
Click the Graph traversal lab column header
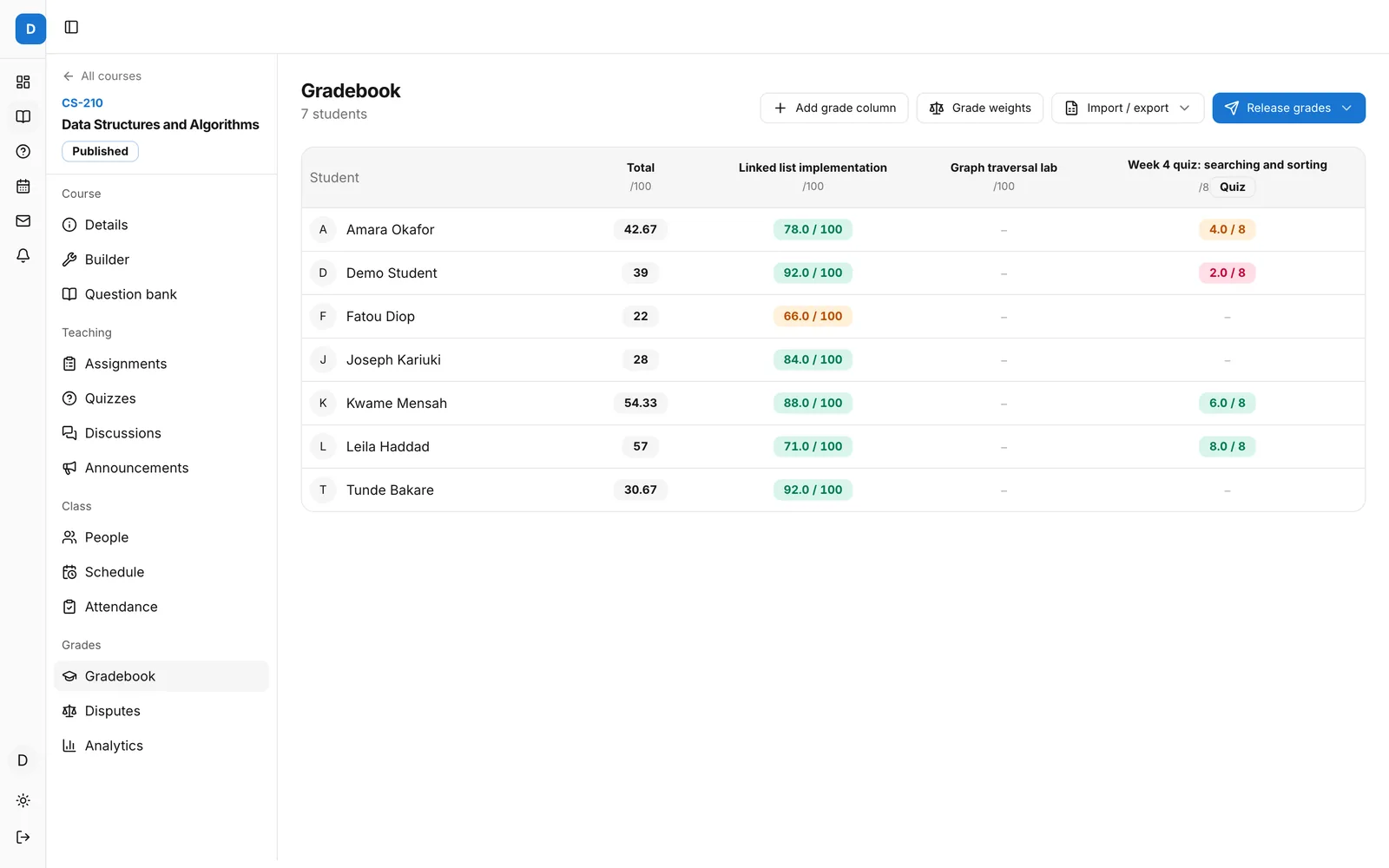pos(1004,168)
